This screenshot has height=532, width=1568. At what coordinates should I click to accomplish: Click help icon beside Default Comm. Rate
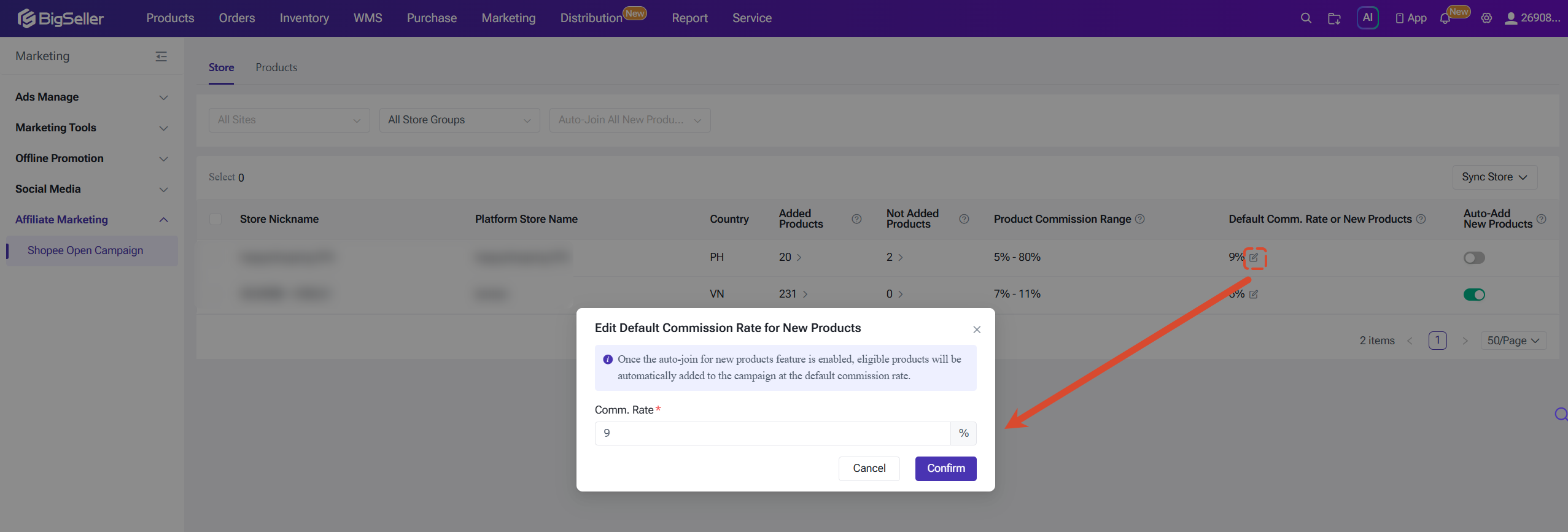click(1421, 219)
